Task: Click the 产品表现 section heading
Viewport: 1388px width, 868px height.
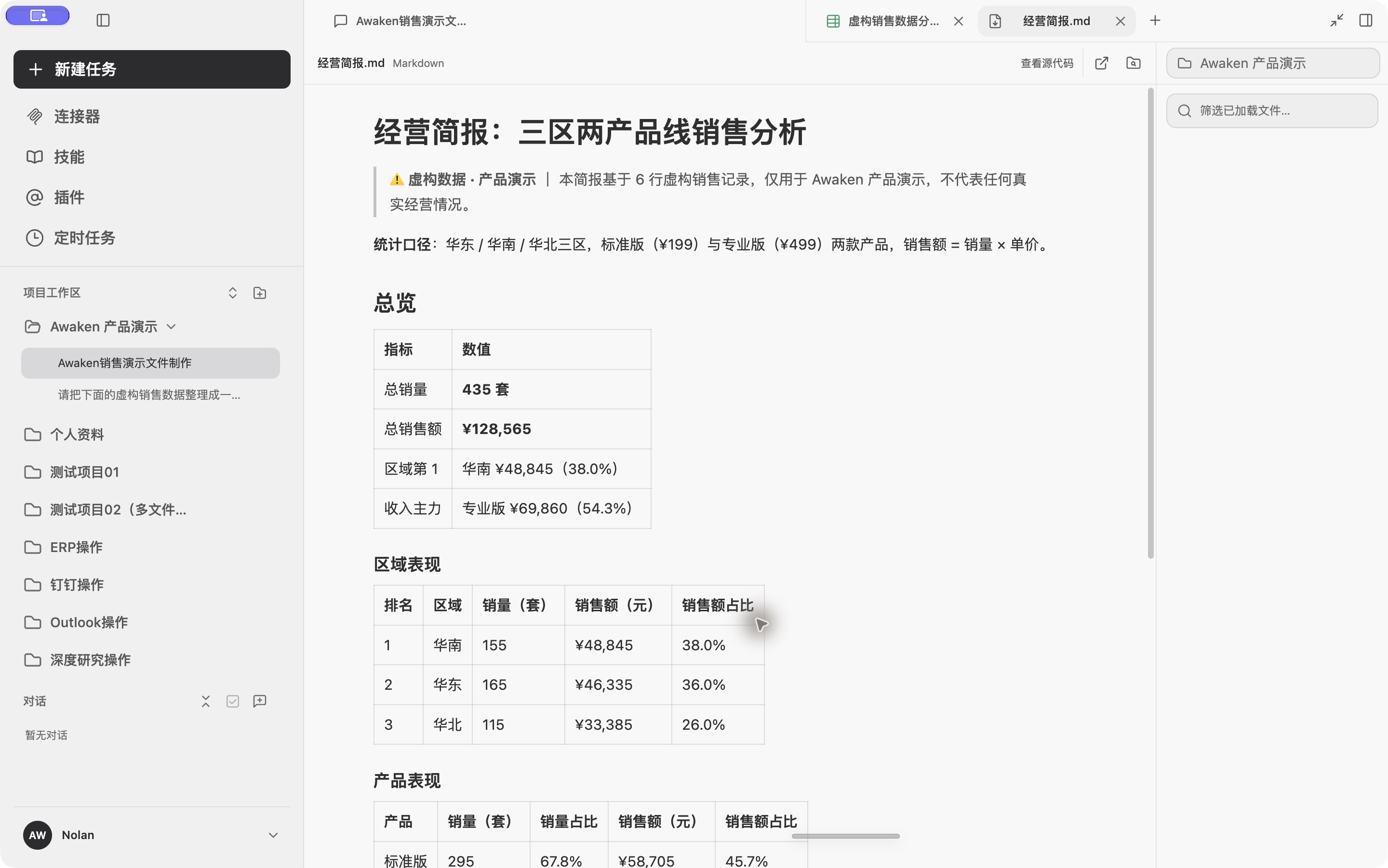Action: (407, 781)
